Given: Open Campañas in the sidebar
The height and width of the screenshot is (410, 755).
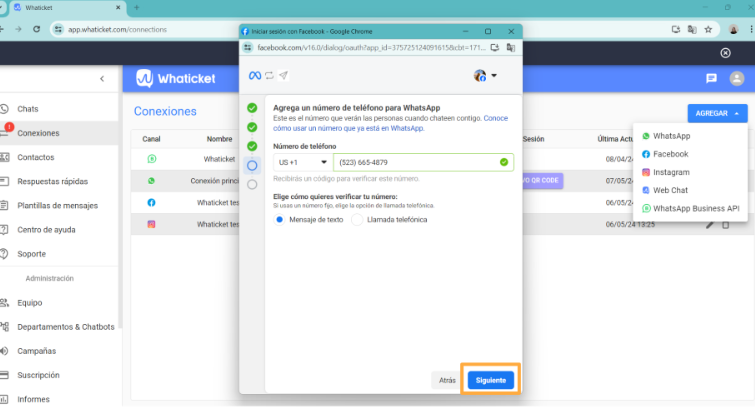Looking at the screenshot, I should point(37,351).
